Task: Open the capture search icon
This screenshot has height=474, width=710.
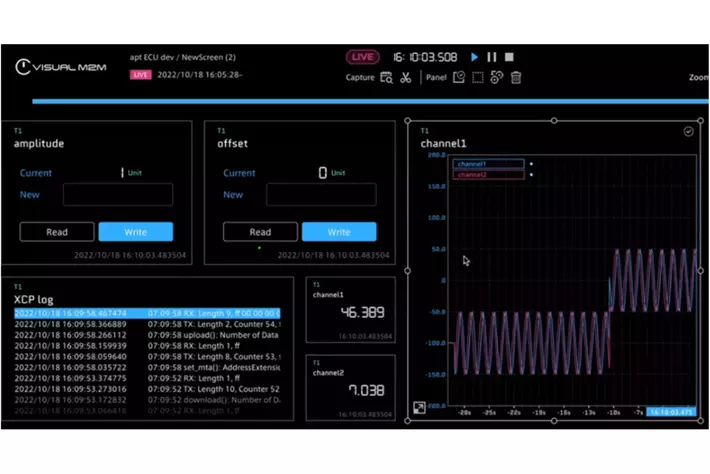Action: (387, 78)
